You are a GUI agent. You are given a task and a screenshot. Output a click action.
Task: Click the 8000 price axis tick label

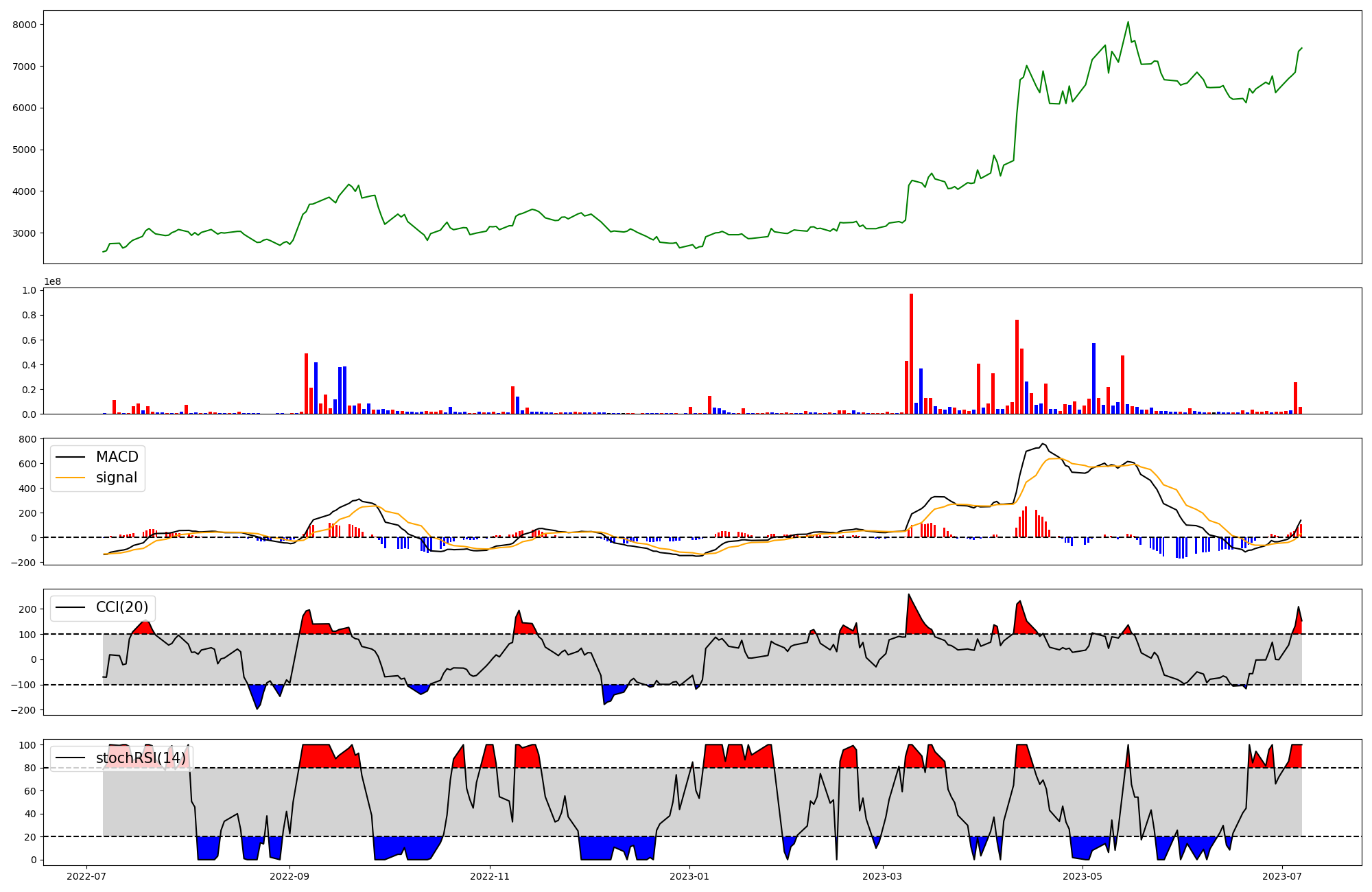pos(24,25)
